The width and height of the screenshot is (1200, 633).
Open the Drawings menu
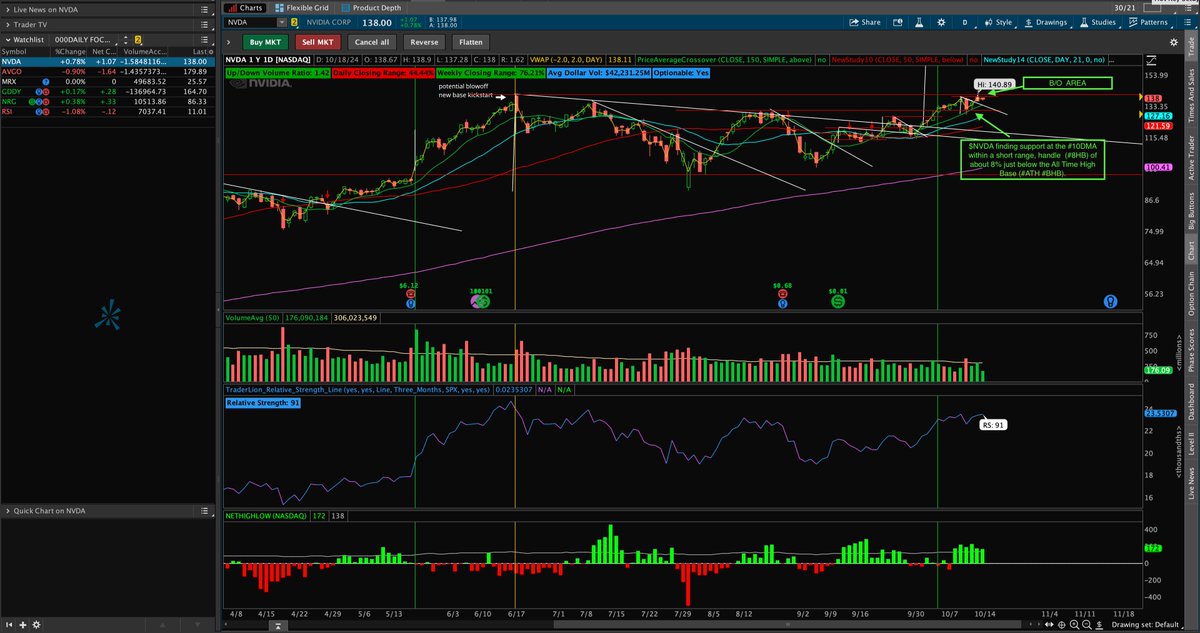click(x=1046, y=22)
